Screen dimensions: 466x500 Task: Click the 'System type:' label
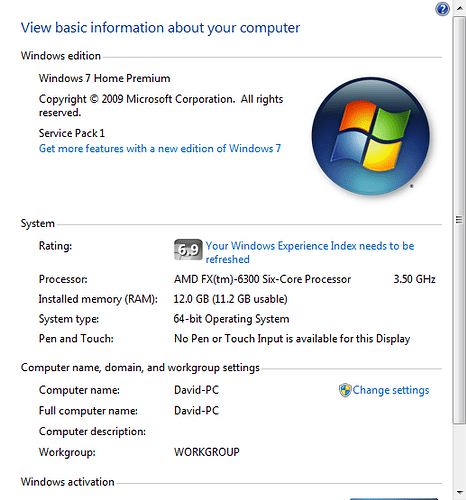click(69, 319)
